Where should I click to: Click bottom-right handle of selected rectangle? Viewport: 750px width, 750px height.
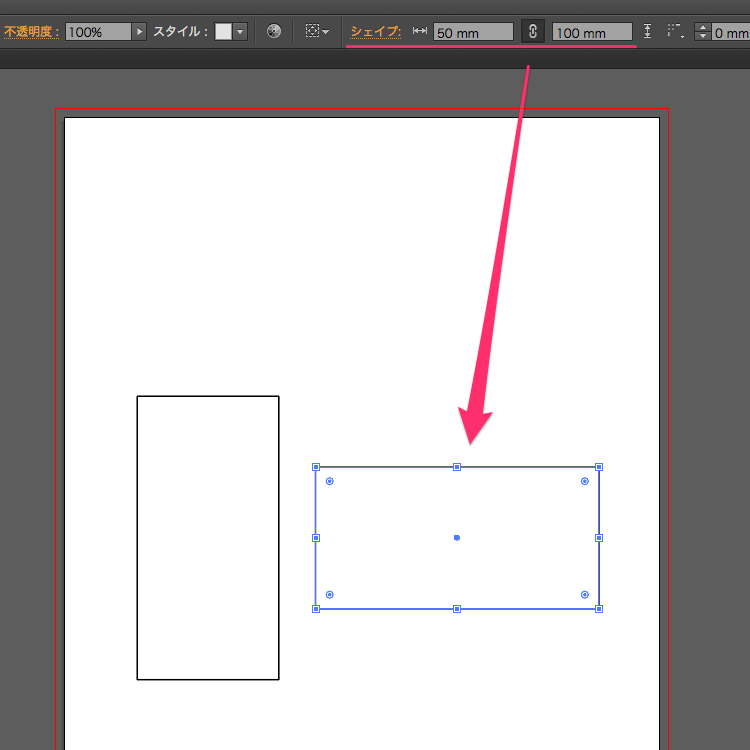599,609
